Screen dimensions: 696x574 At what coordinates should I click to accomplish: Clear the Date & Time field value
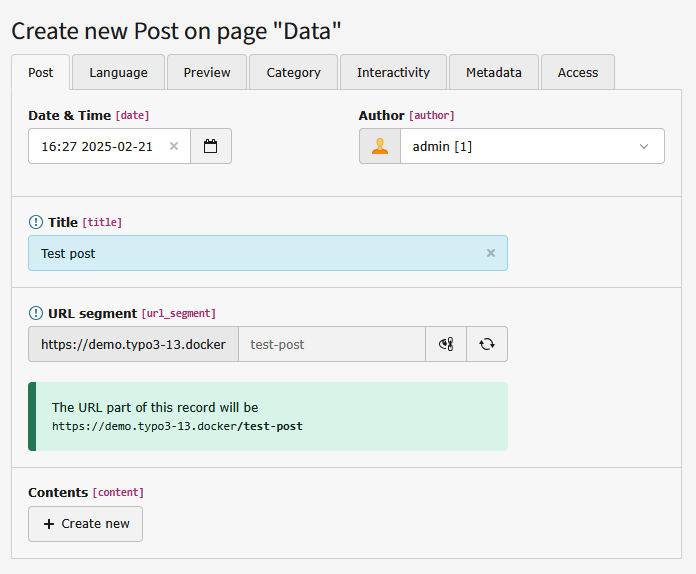tap(174, 146)
